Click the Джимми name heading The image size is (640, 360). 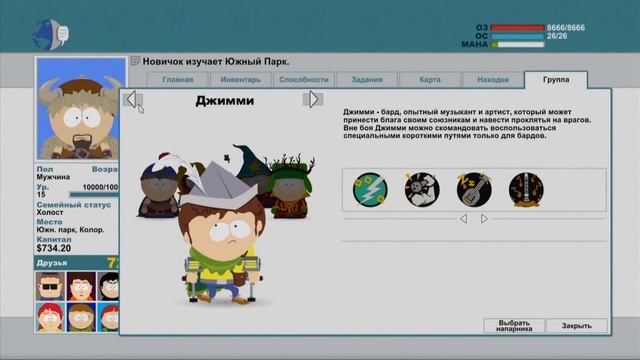[x=224, y=100]
